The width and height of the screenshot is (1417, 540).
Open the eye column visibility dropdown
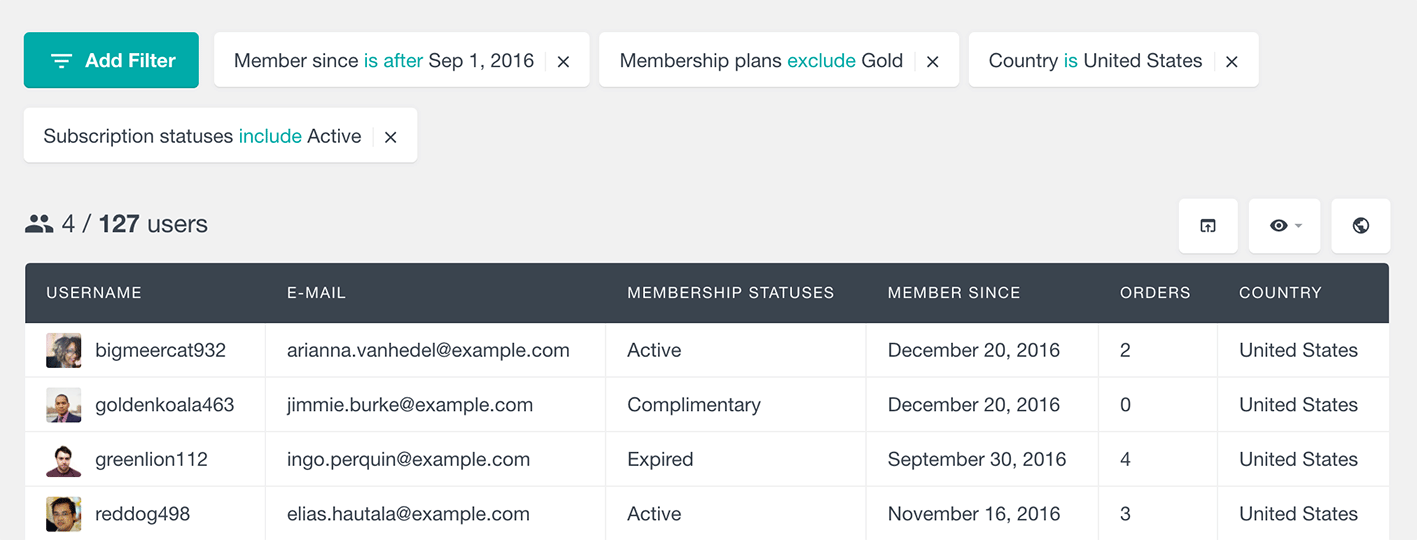coord(1285,226)
